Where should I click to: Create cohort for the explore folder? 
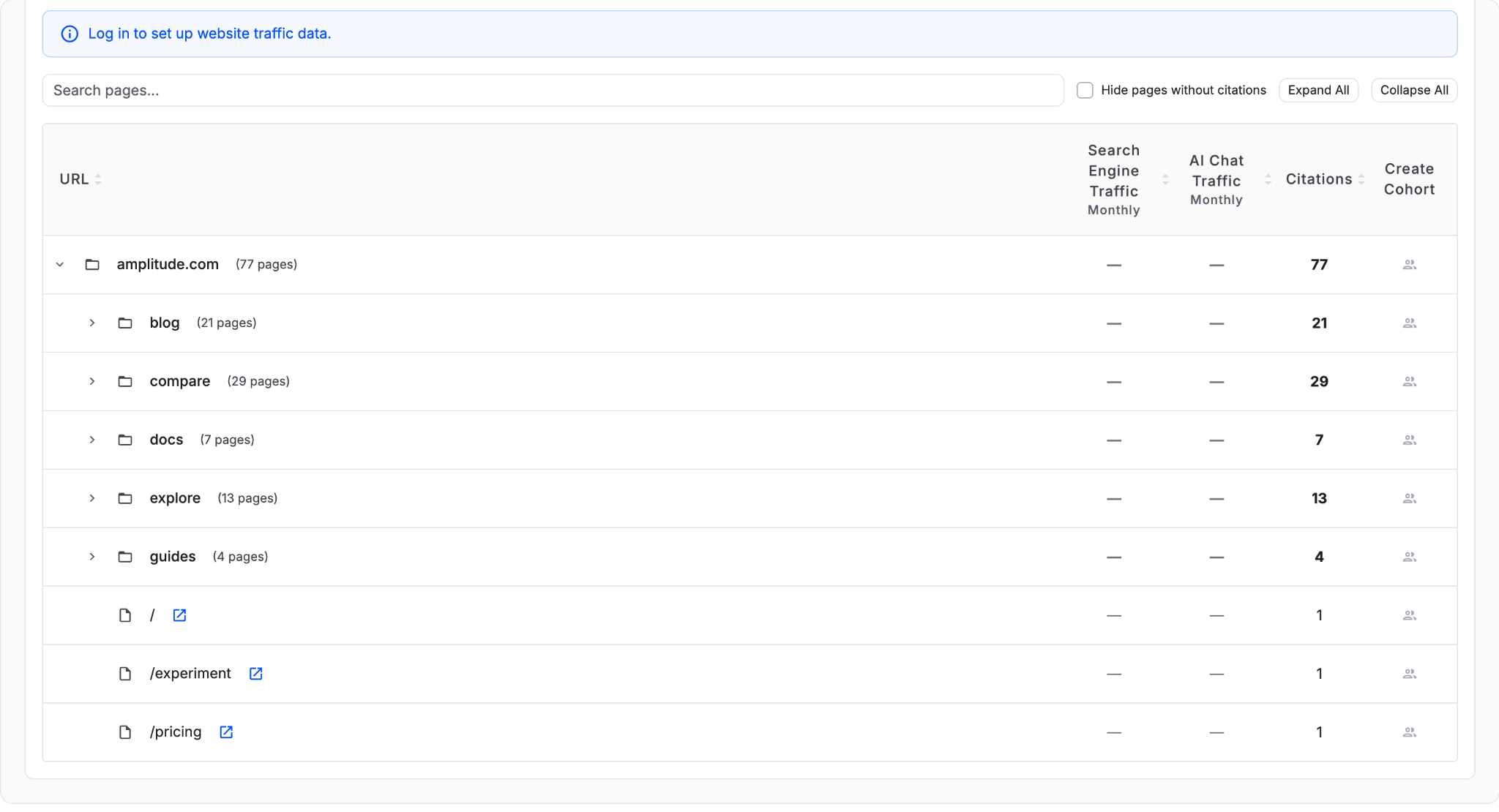click(1409, 499)
